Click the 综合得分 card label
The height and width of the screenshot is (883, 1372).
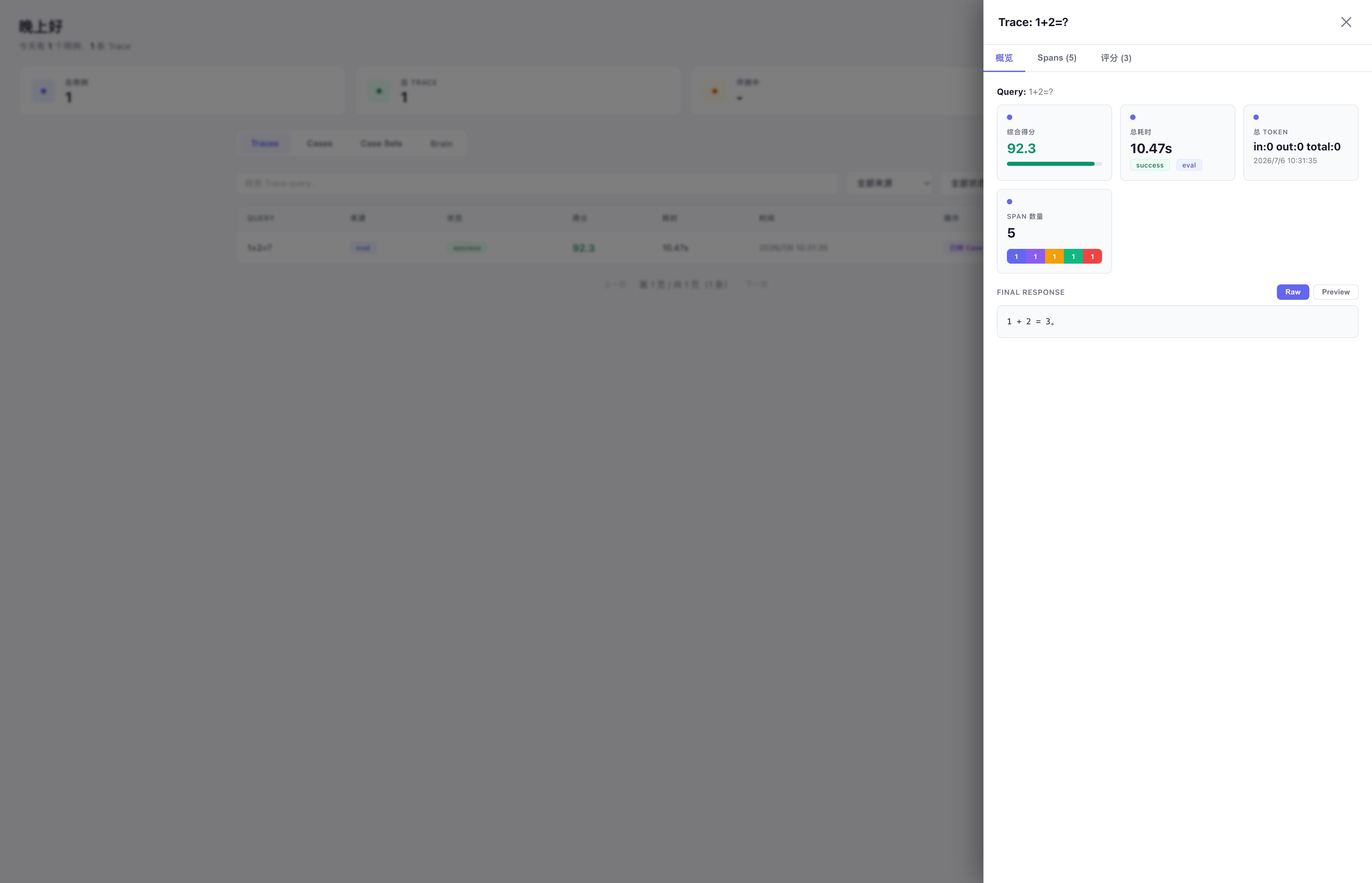click(1021, 132)
